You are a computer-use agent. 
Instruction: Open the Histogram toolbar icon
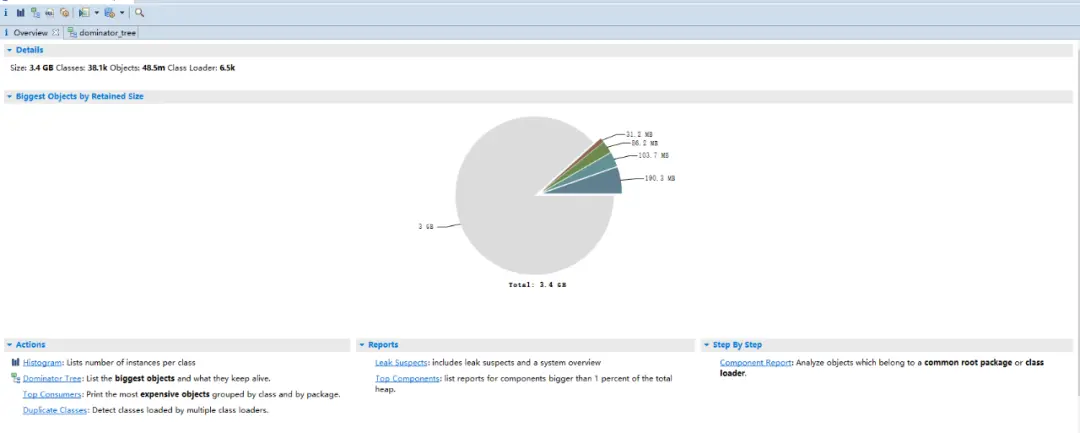(x=21, y=12)
